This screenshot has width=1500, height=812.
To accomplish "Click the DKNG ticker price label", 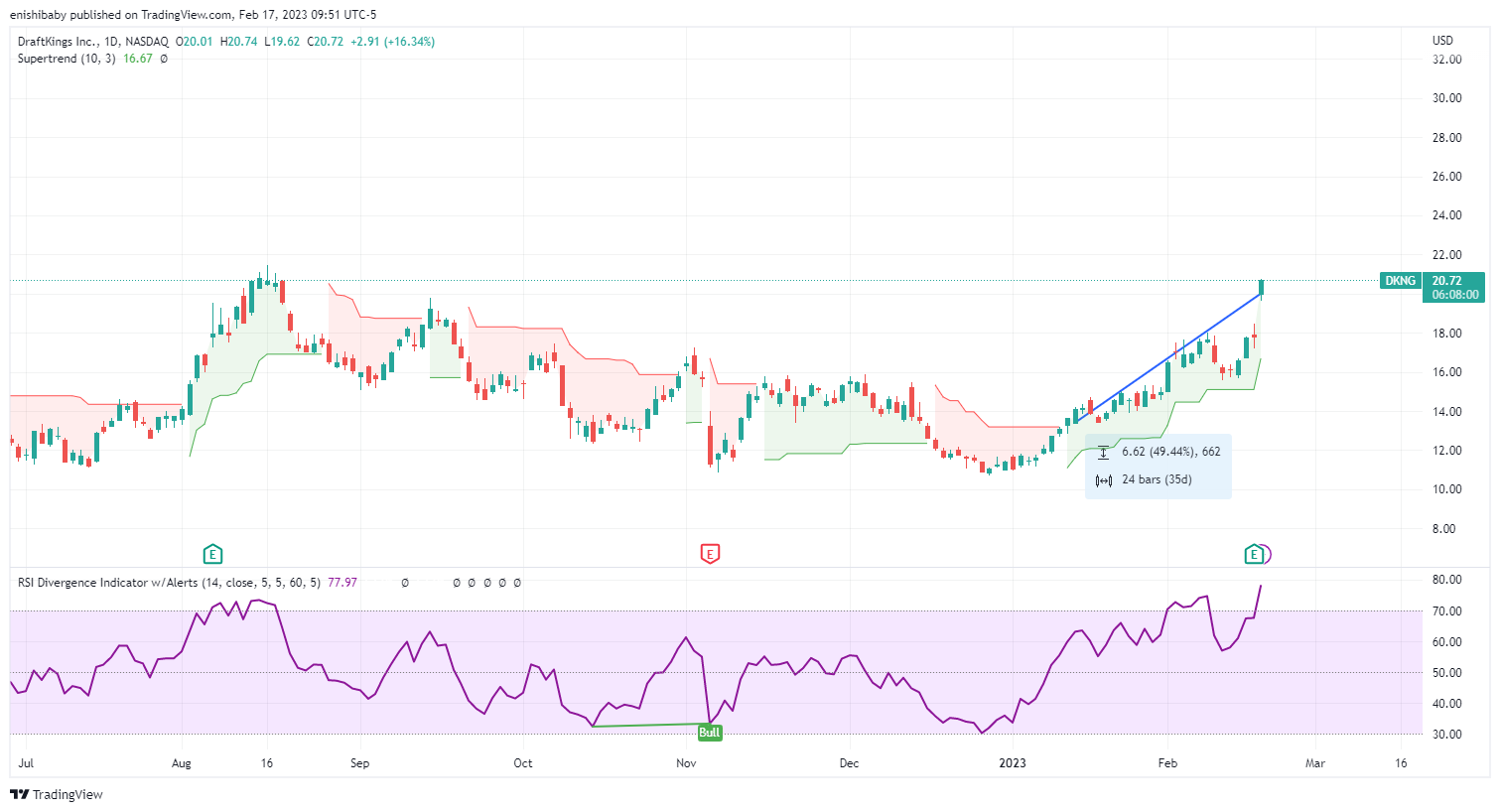I will [x=1400, y=281].
